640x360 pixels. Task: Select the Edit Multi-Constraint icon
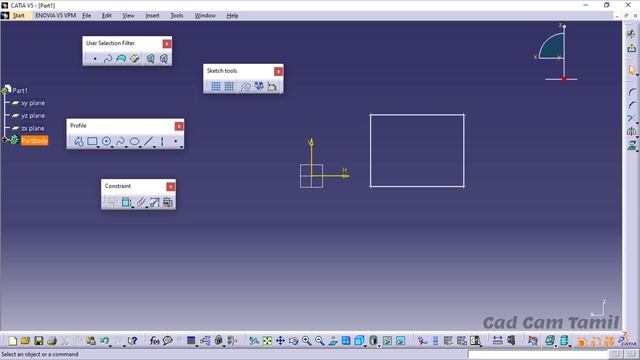click(x=168, y=202)
